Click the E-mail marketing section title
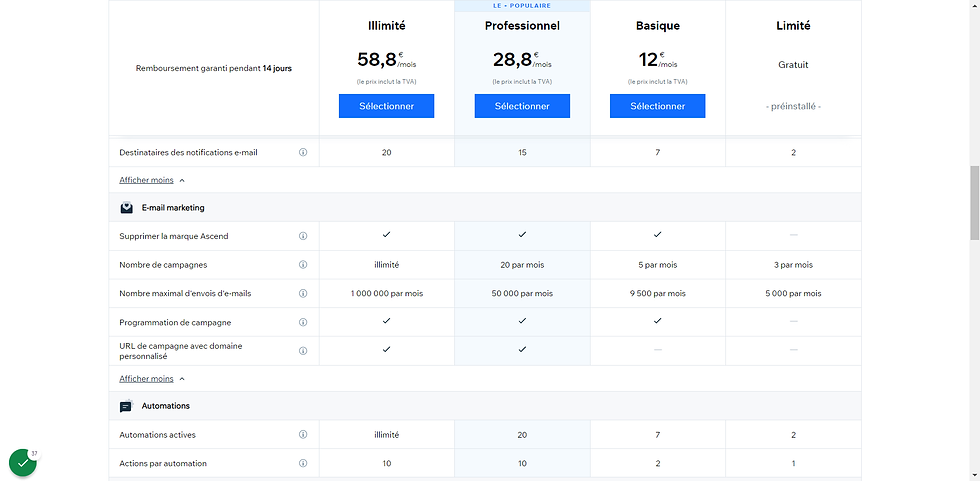This screenshot has width=980, height=481. point(173,208)
